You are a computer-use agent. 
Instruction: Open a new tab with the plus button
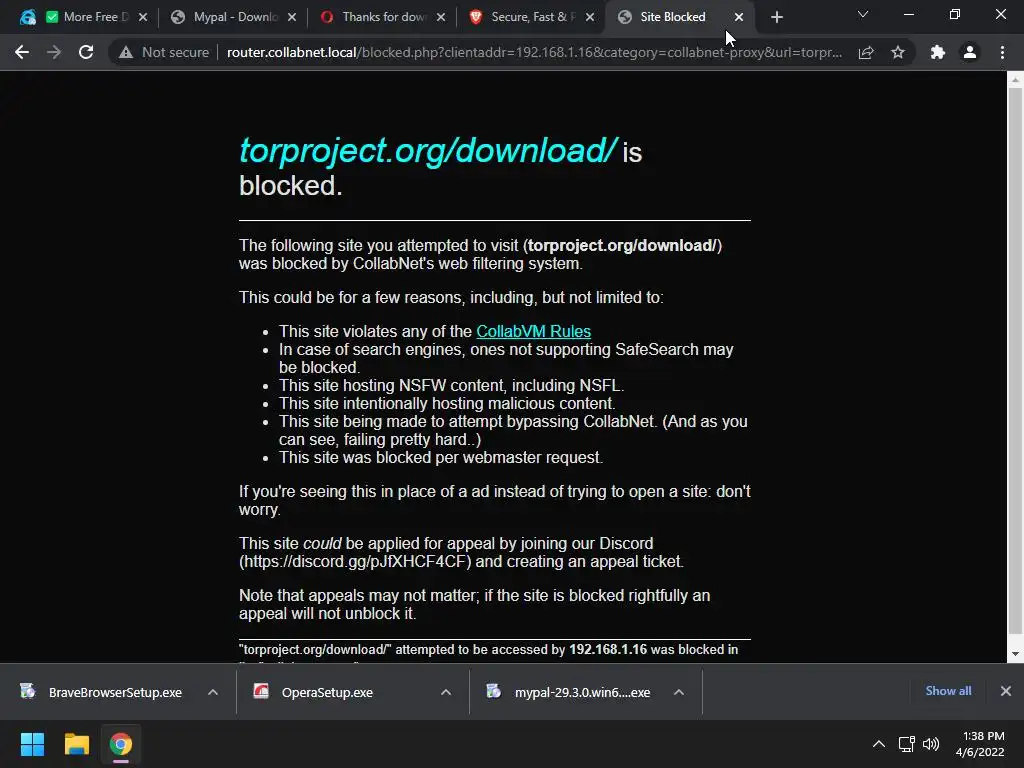[776, 18]
